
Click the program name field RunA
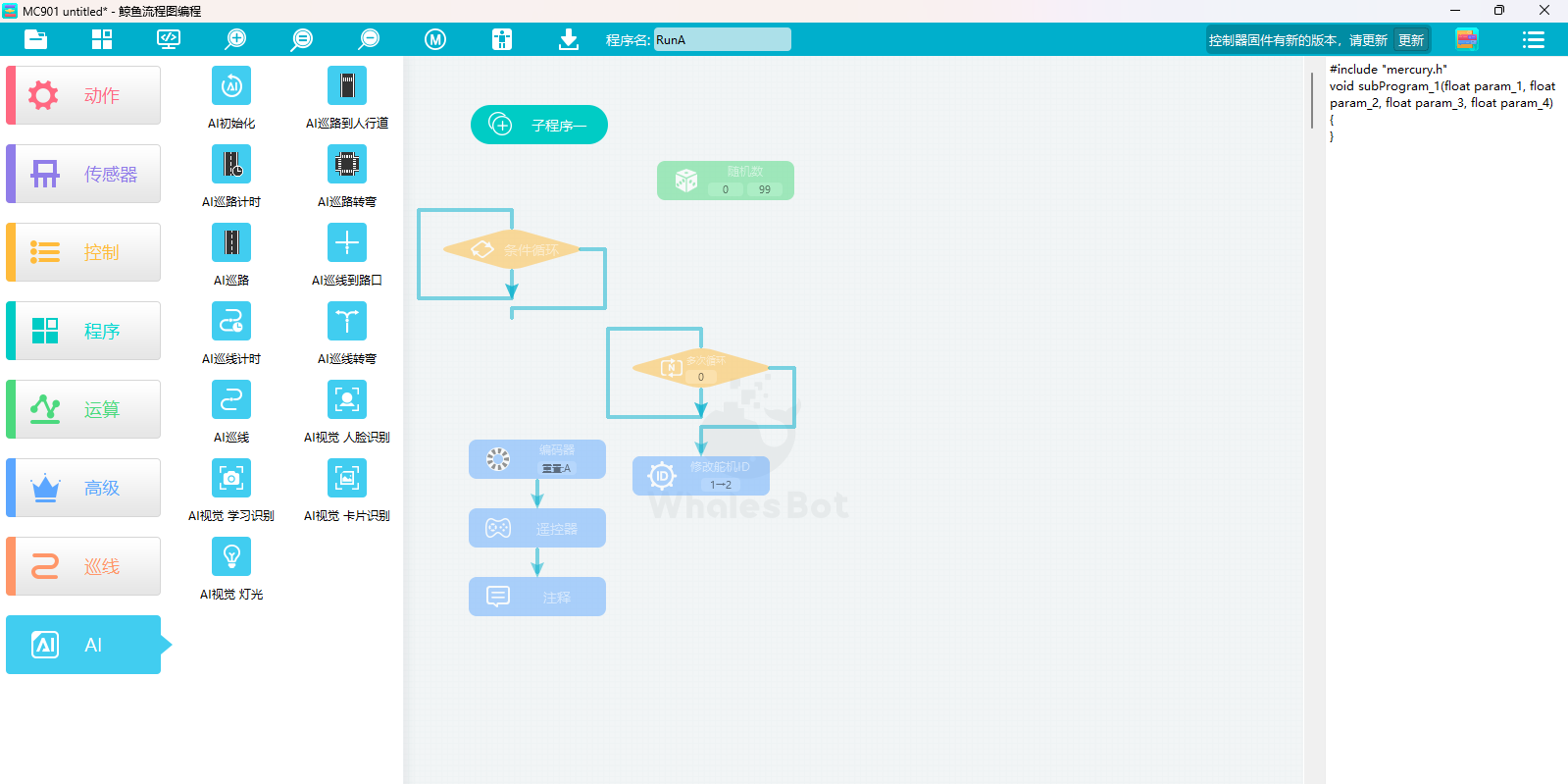[x=722, y=39]
